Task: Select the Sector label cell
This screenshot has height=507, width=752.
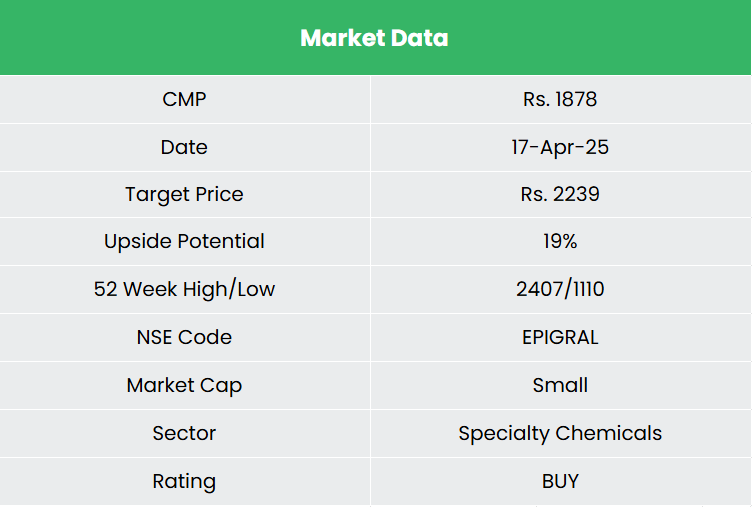Action: [184, 433]
